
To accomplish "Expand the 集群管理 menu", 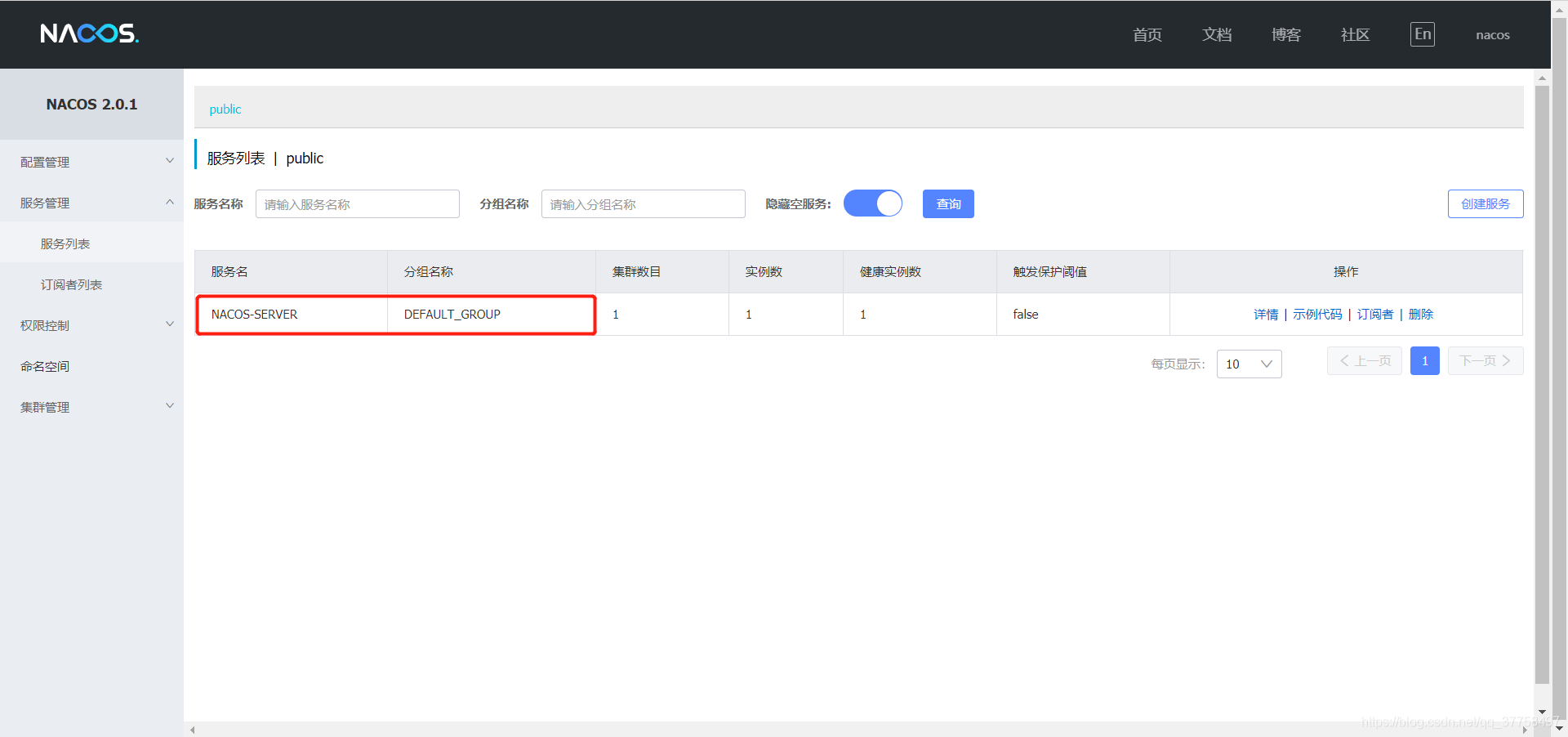I will 91,407.
